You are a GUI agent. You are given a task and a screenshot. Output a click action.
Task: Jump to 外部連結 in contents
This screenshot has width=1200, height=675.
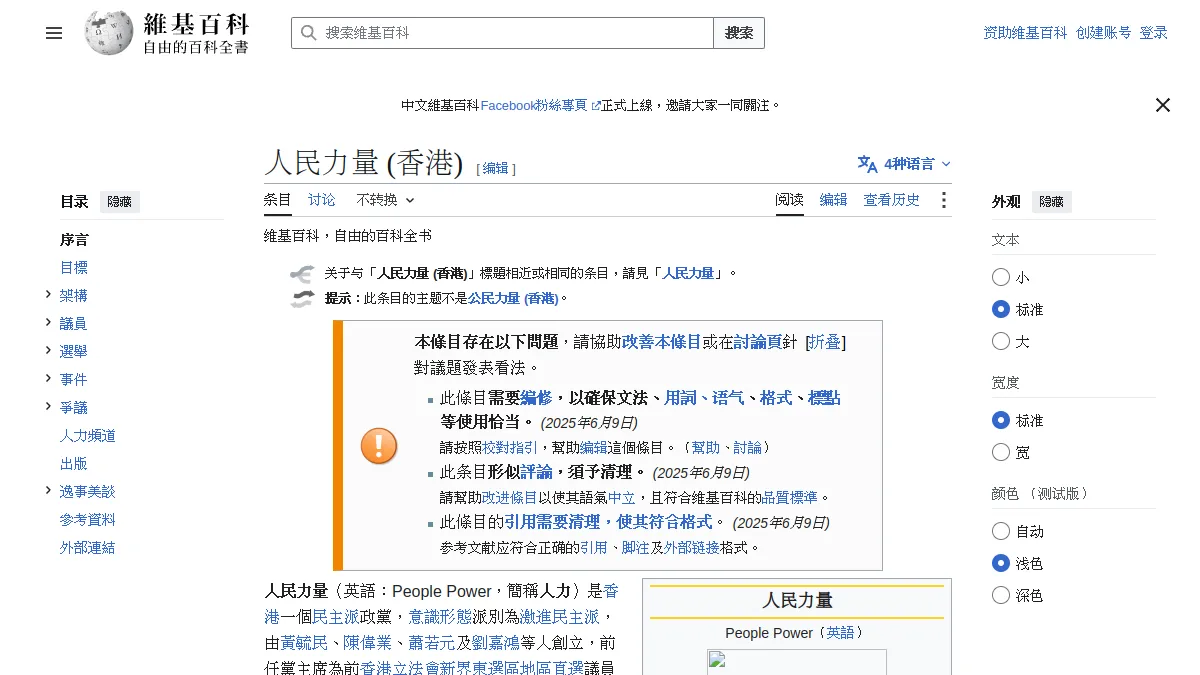88,548
